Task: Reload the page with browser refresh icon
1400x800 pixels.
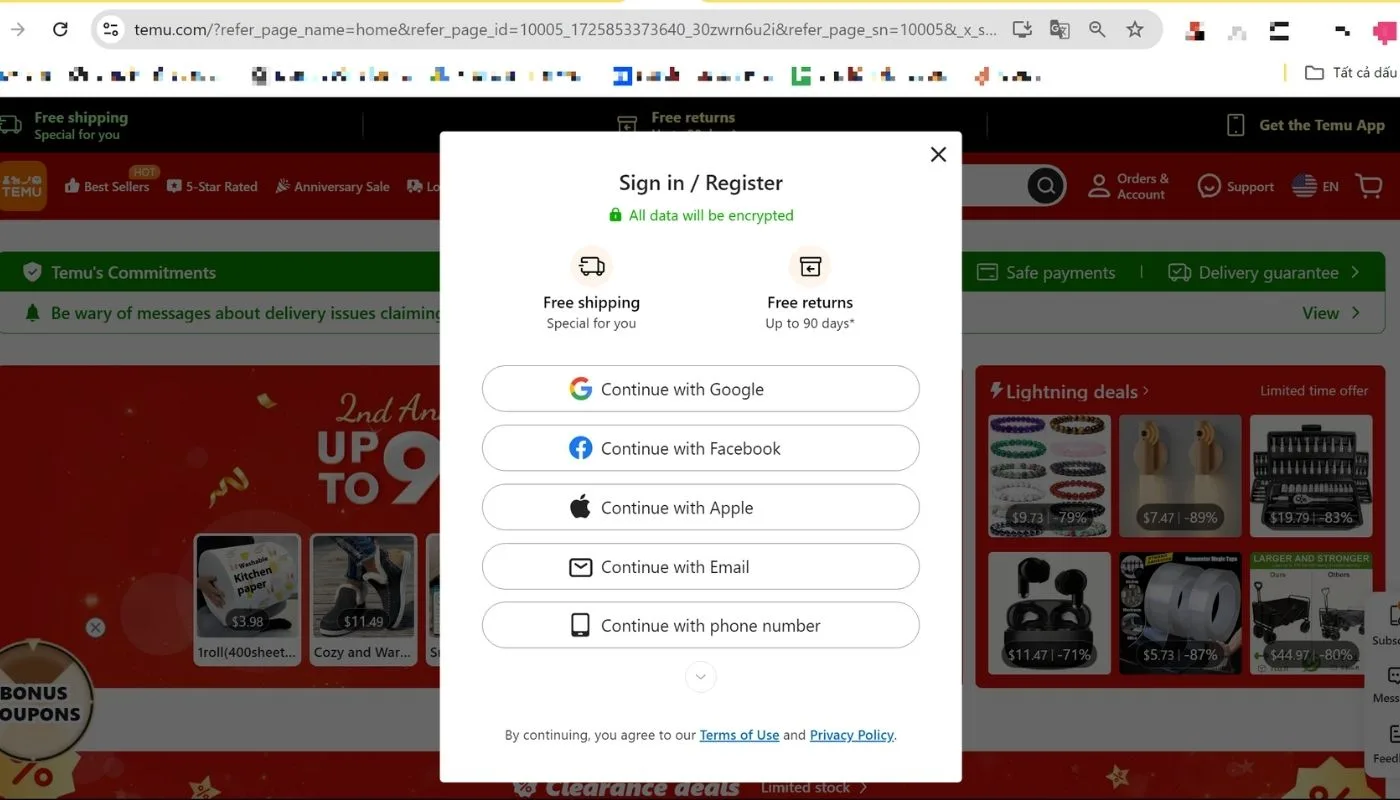Action: click(x=60, y=29)
